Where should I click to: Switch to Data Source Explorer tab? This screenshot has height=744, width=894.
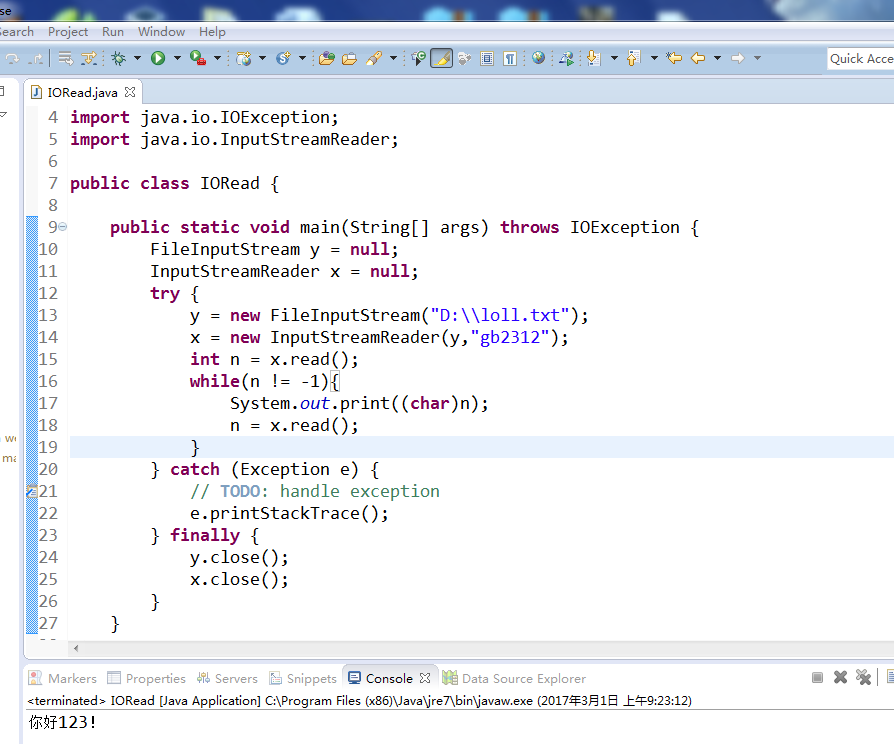(514, 678)
